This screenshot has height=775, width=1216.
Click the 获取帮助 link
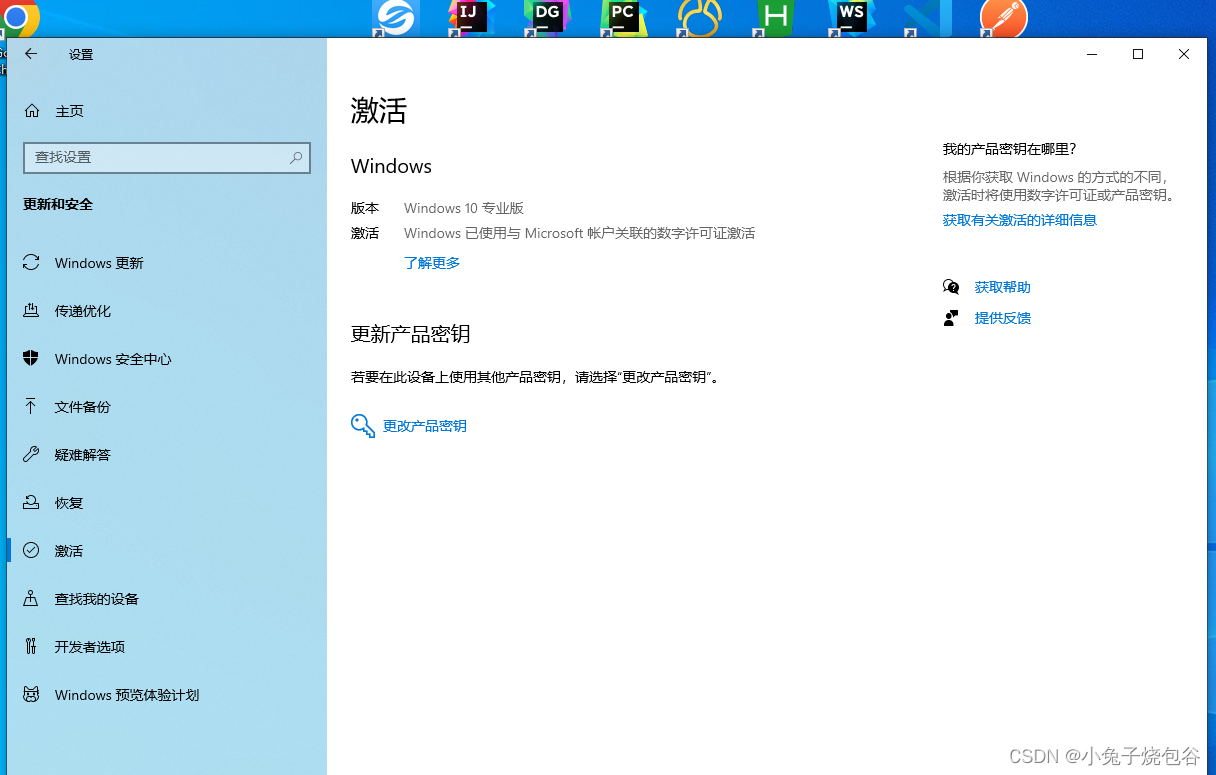point(1003,287)
